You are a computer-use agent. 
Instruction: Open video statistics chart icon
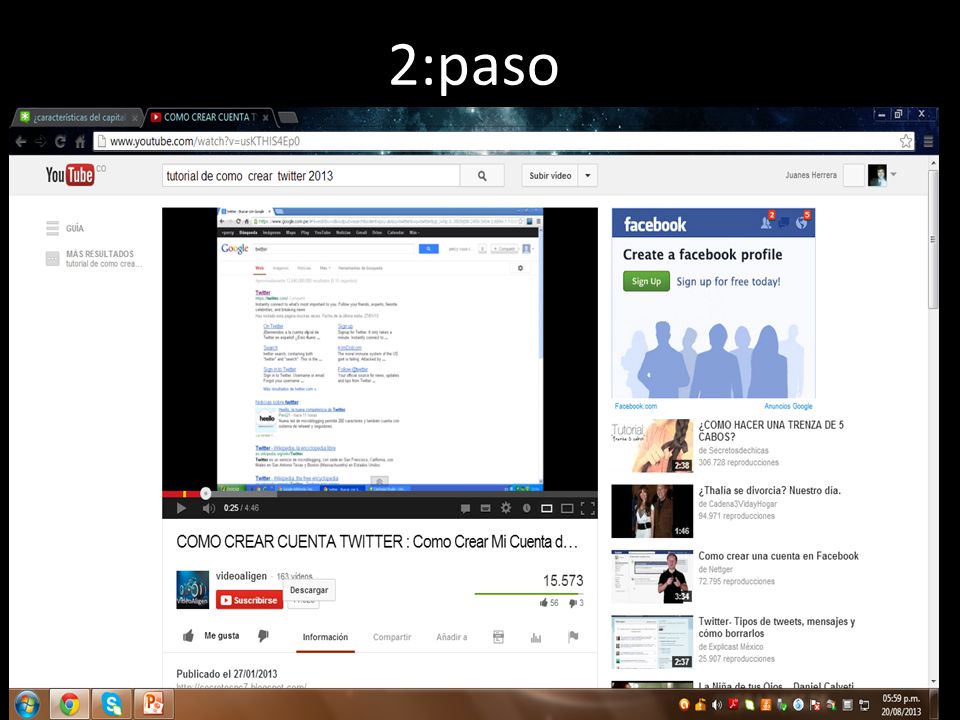click(536, 637)
